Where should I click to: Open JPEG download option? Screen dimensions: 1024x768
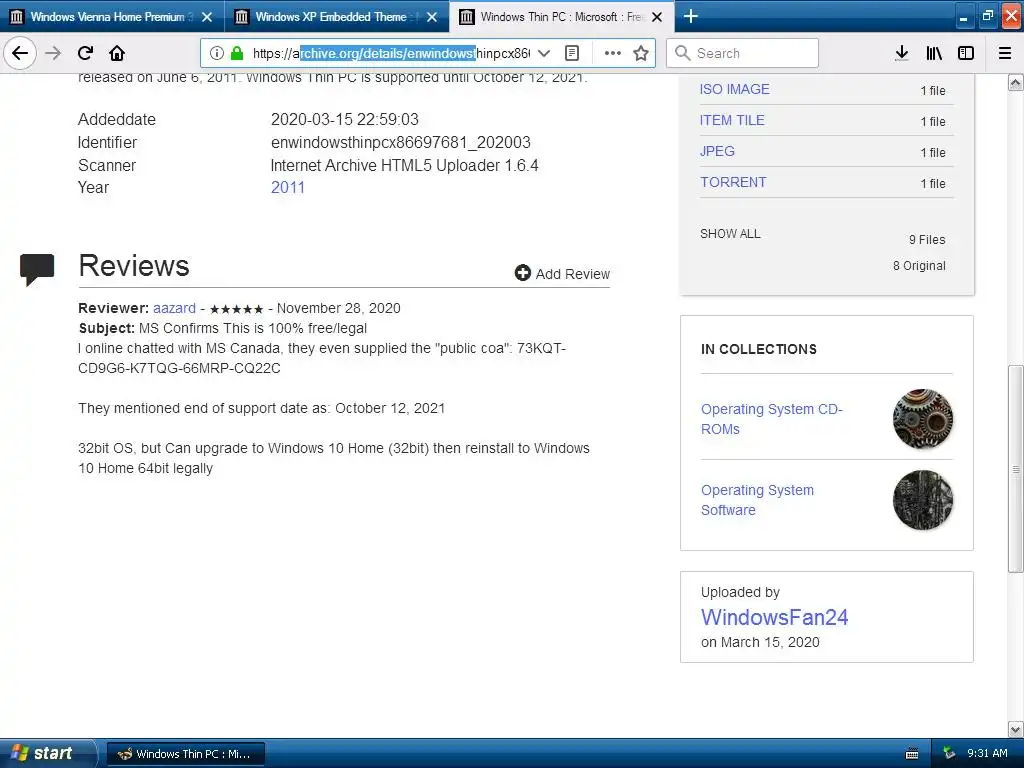click(717, 152)
